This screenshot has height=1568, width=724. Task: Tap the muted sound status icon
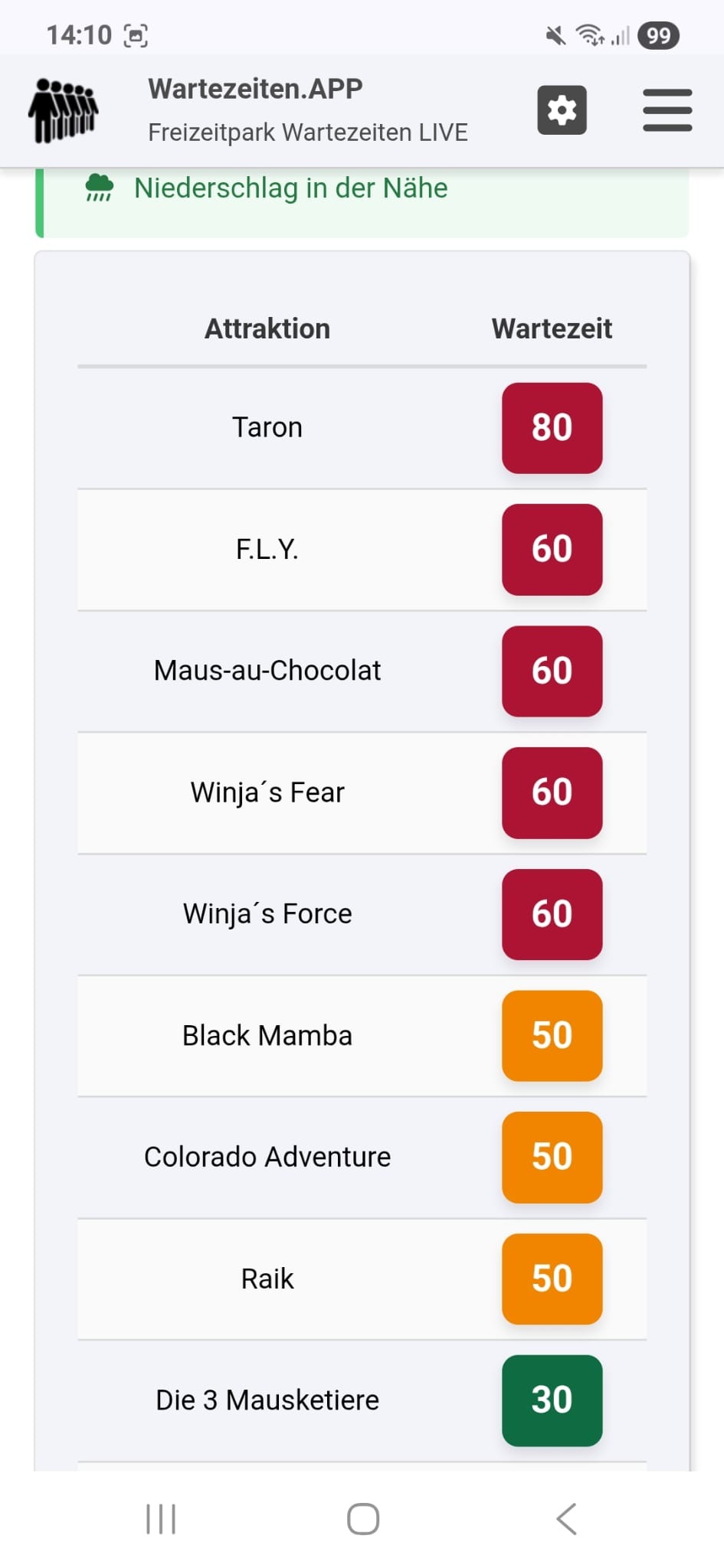pyautogui.click(x=555, y=35)
